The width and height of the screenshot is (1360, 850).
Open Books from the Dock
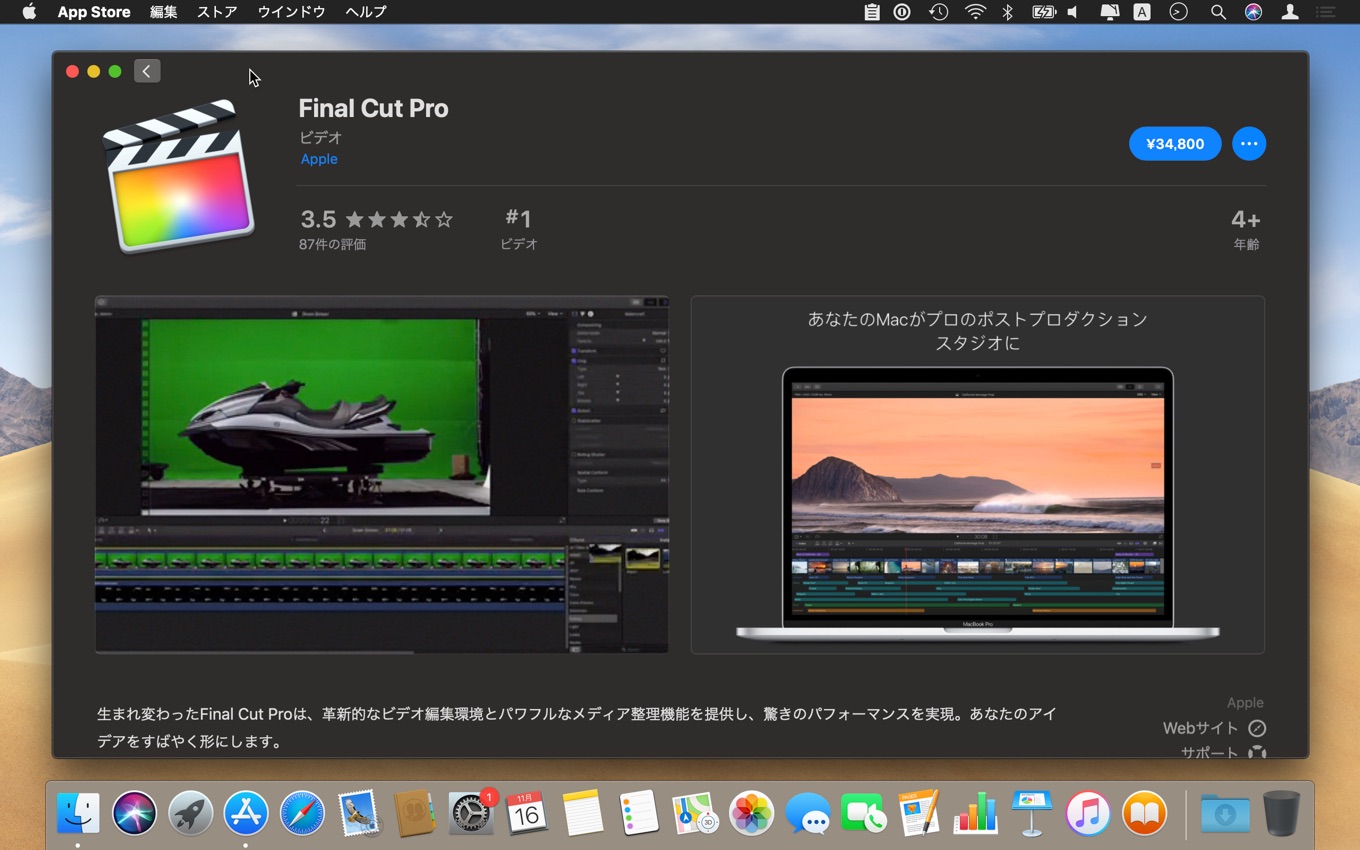coord(1144,813)
